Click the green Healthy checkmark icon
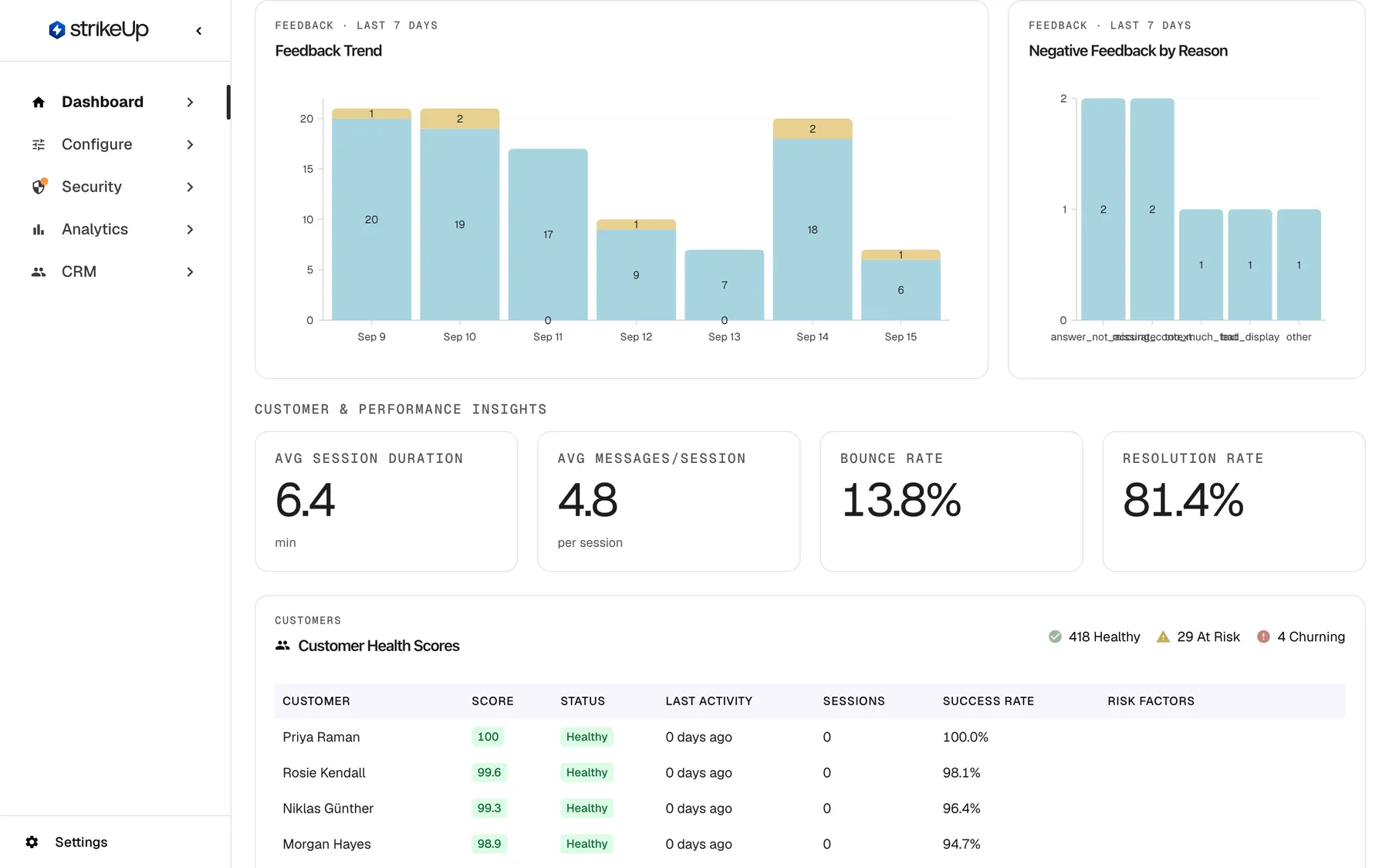 click(x=1055, y=637)
